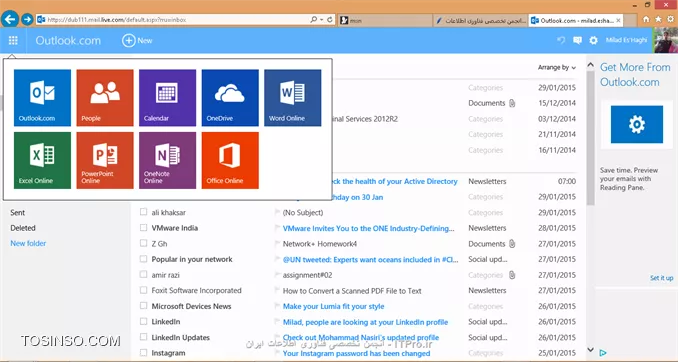Screen dimensions: 678x362
Task: Open the Calendar tile
Action: click(x=167, y=98)
